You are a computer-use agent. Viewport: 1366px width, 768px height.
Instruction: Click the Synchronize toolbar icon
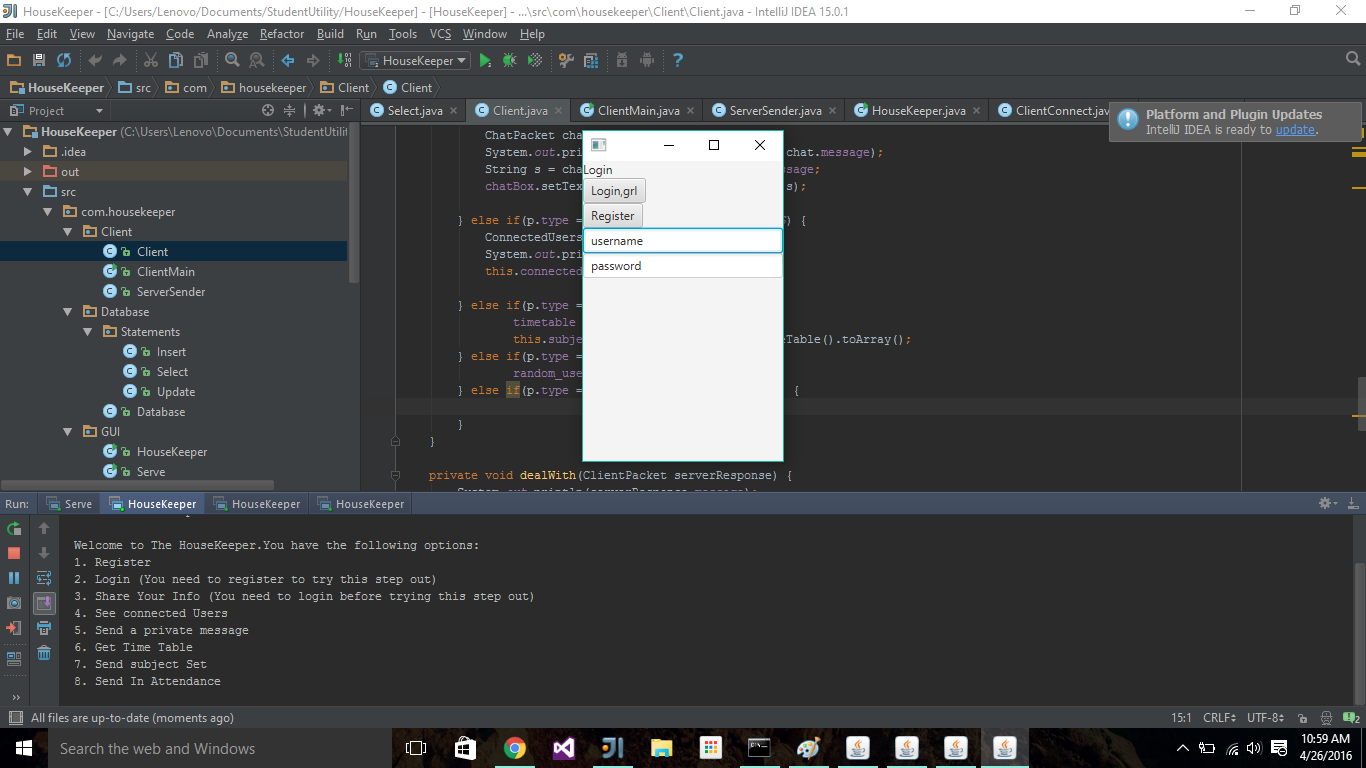(x=64, y=61)
